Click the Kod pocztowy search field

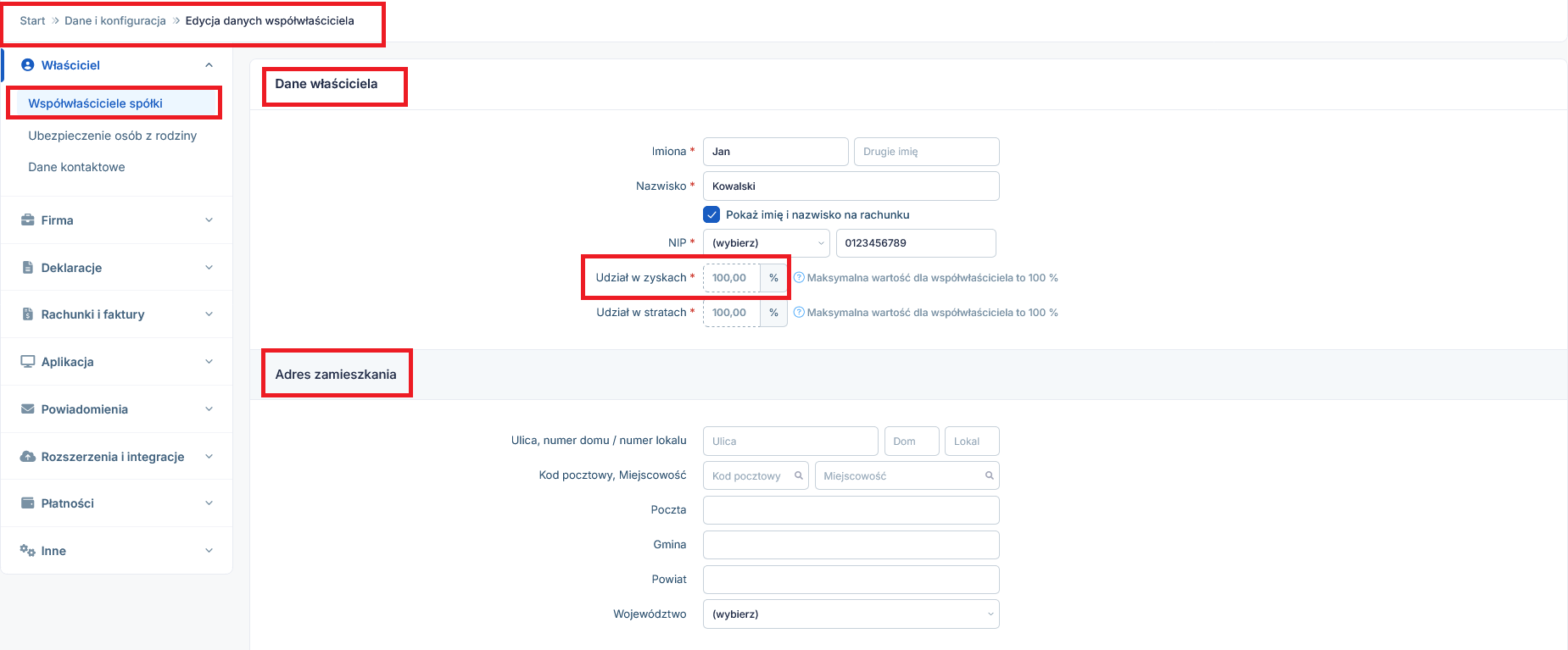[x=751, y=476]
